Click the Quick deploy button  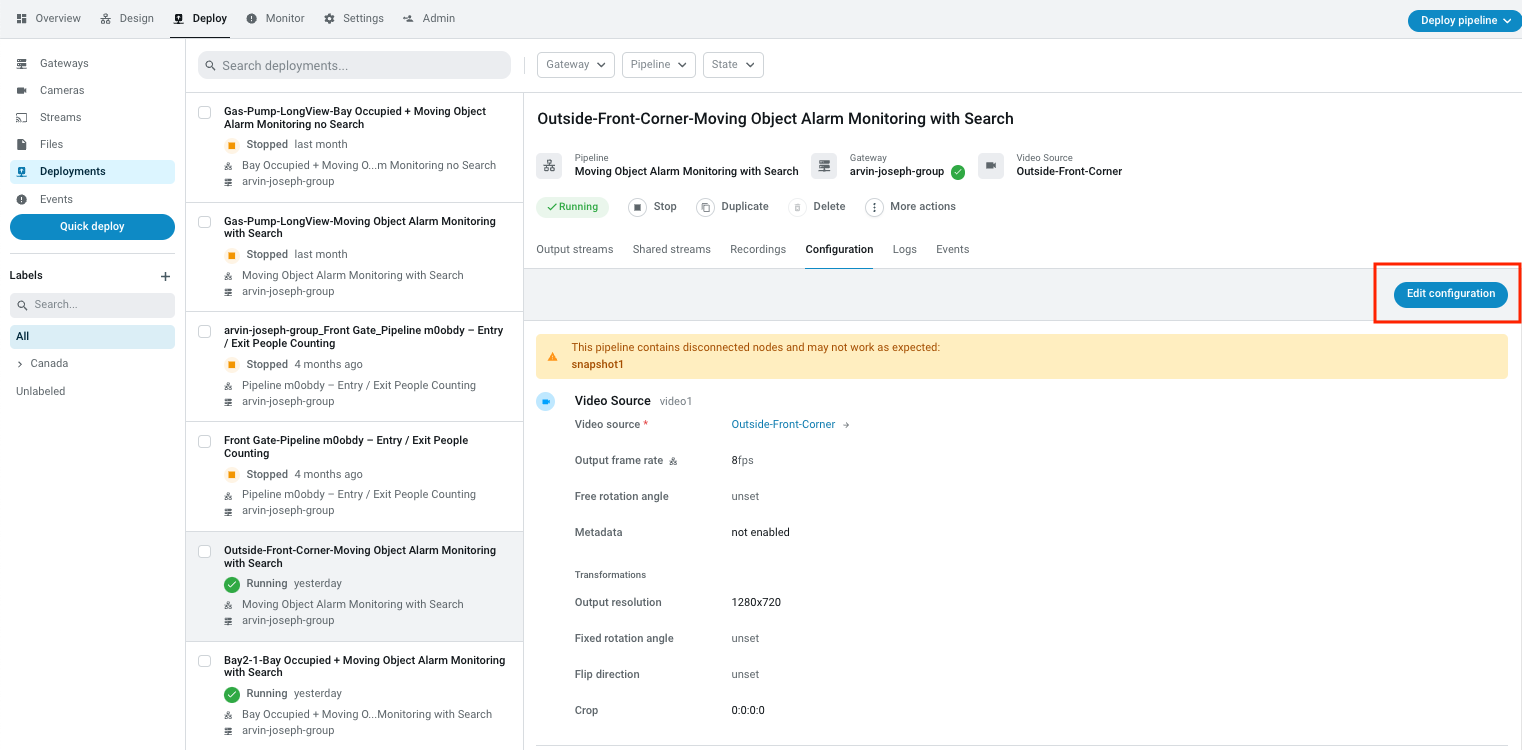click(x=92, y=226)
